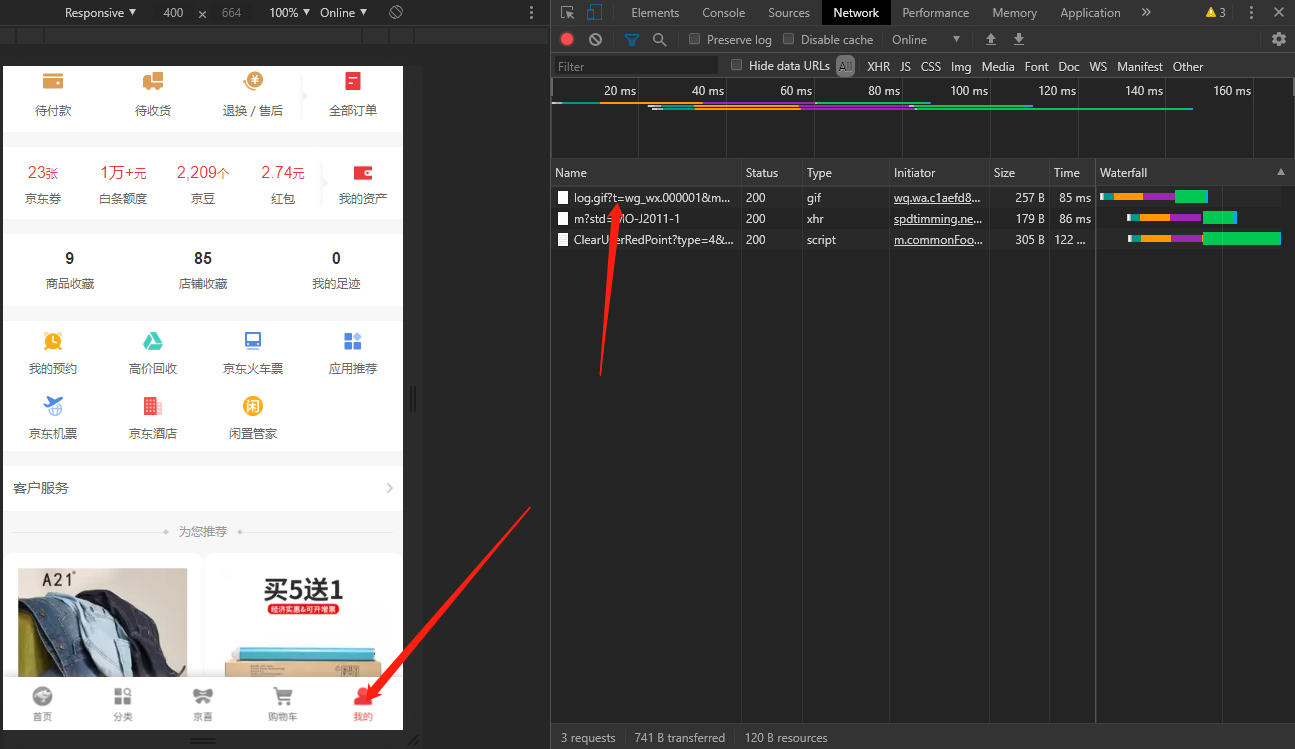Clear the network log
Screen dimensions: 1295x749
click(595, 39)
